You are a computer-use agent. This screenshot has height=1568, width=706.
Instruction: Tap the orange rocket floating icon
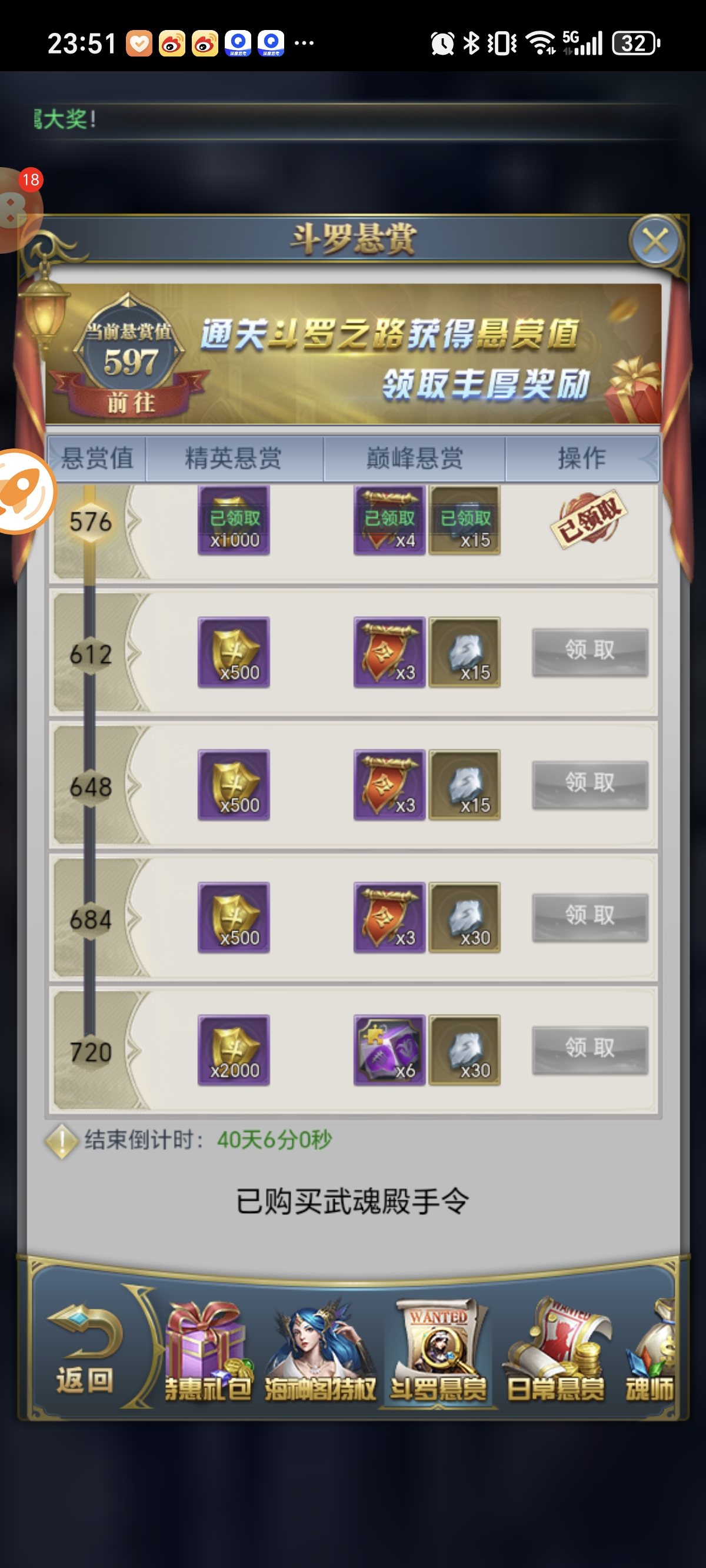[x=24, y=492]
